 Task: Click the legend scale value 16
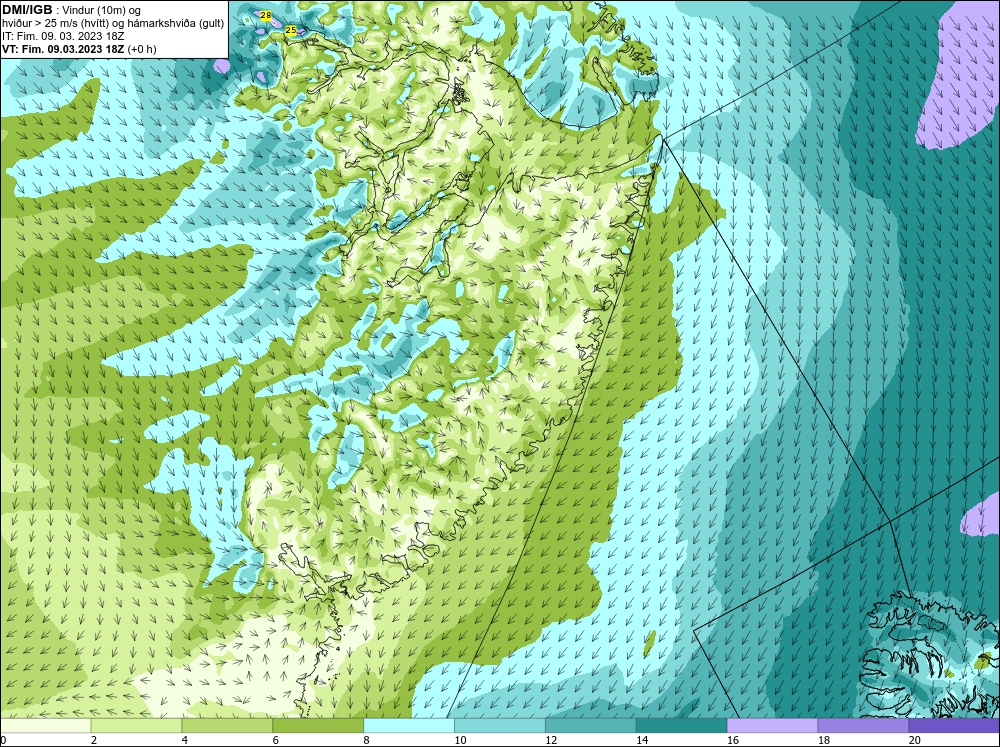point(733,740)
